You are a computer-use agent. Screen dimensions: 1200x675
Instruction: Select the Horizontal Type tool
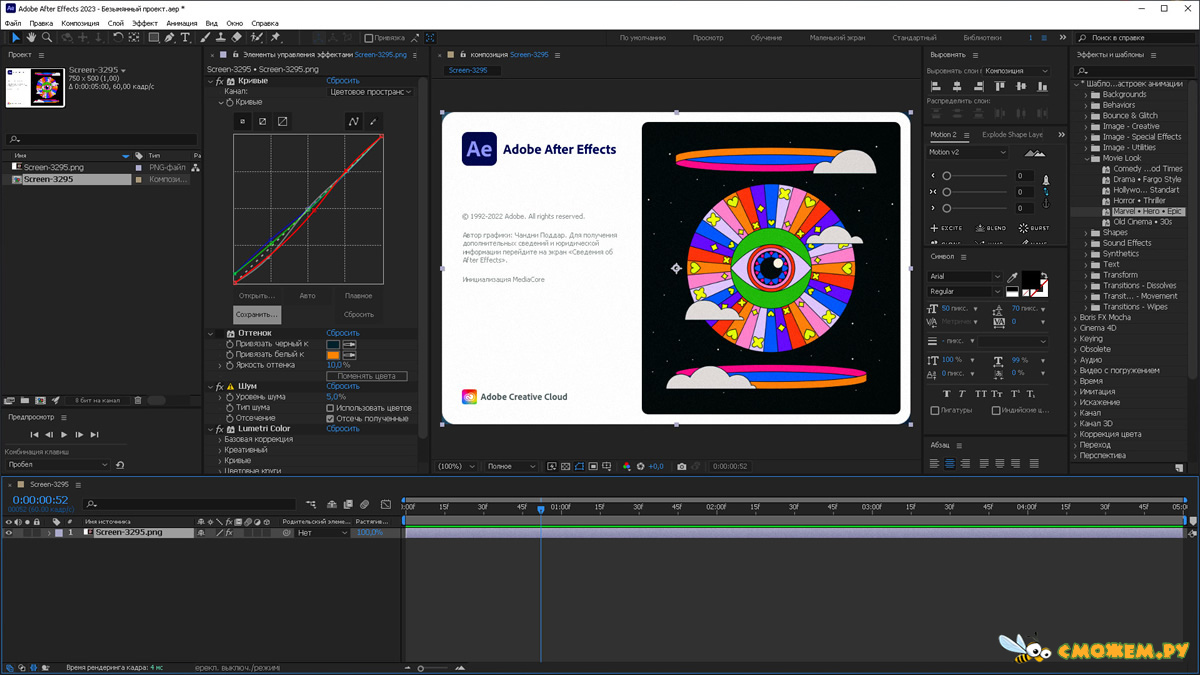[185, 38]
